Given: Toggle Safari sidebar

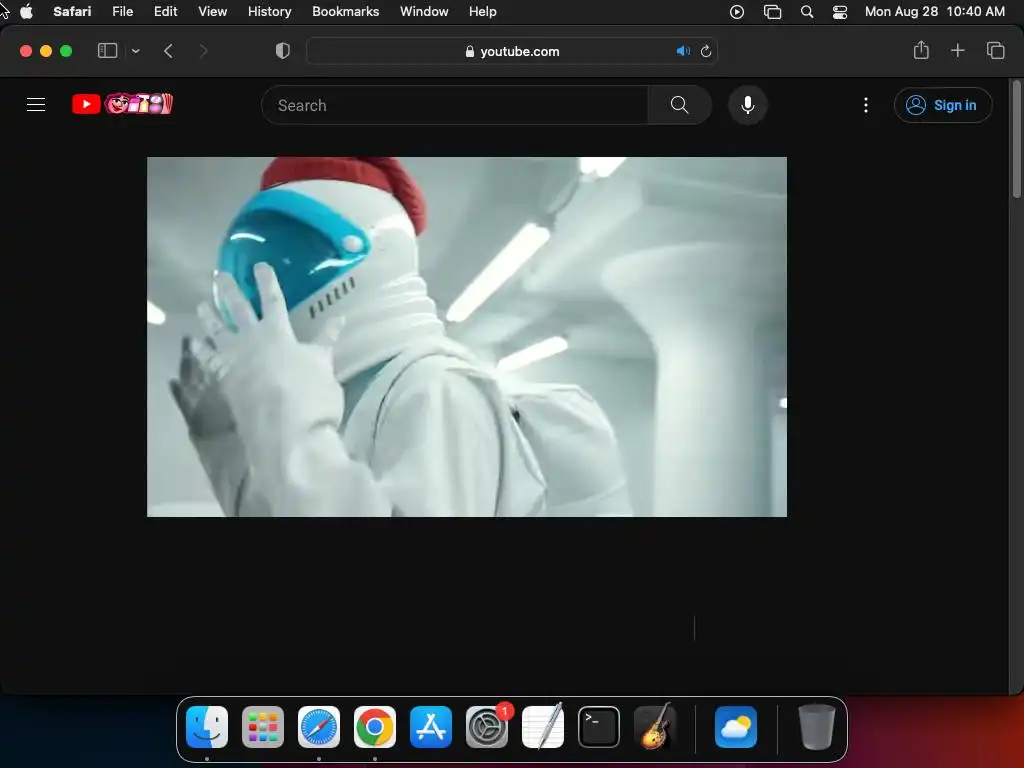Looking at the screenshot, I should click(x=107, y=51).
